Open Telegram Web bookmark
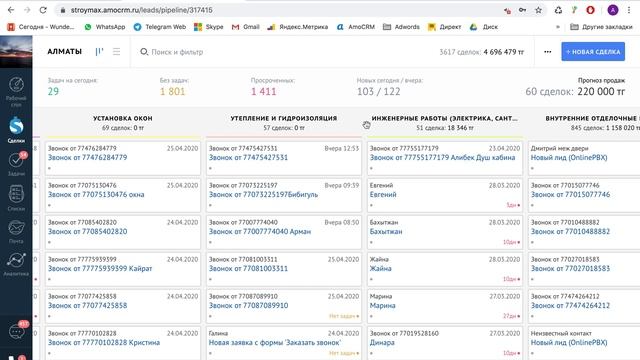This screenshot has height=360, width=640. pos(160,27)
